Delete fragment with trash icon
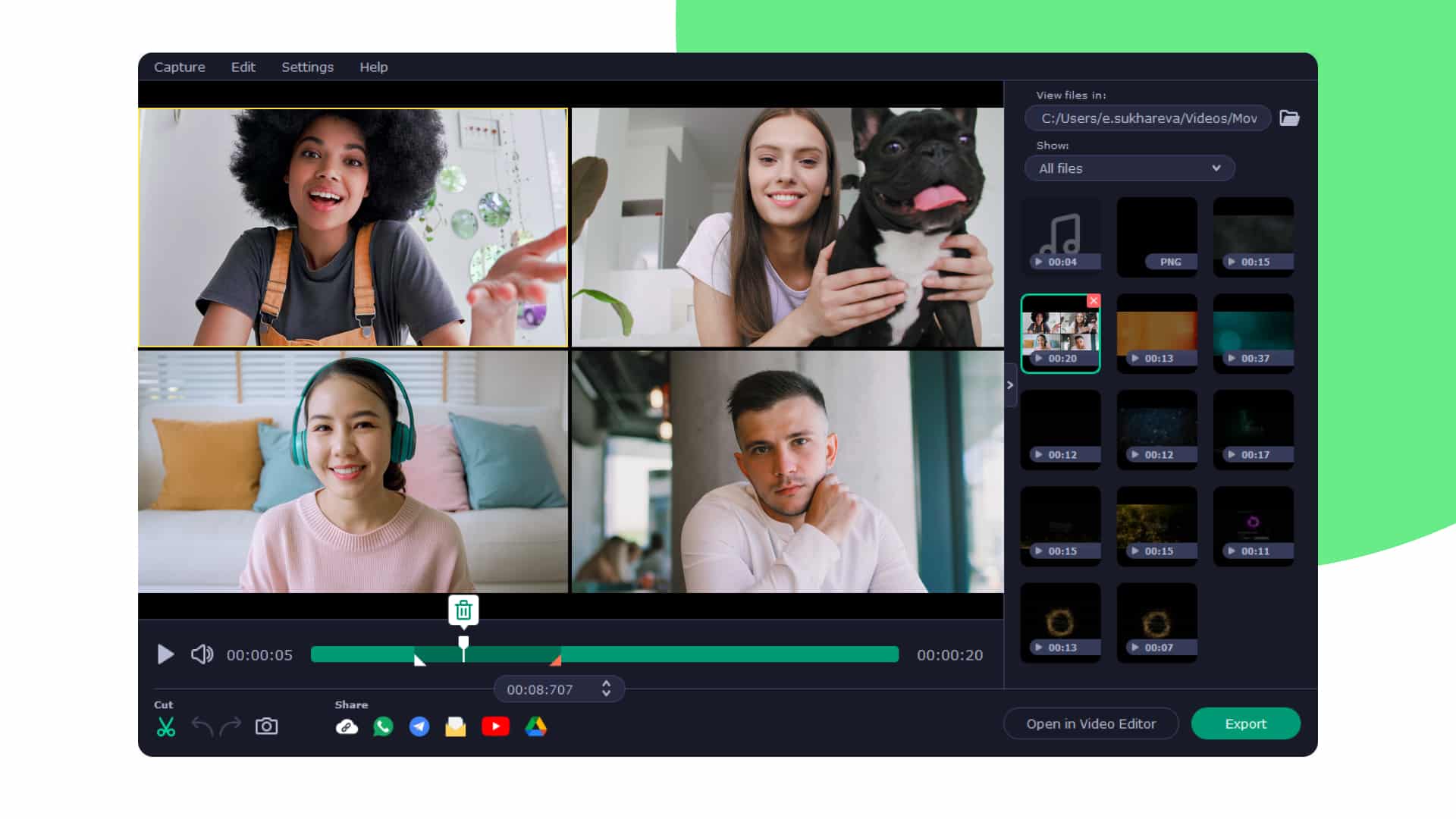 (x=463, y=610)
